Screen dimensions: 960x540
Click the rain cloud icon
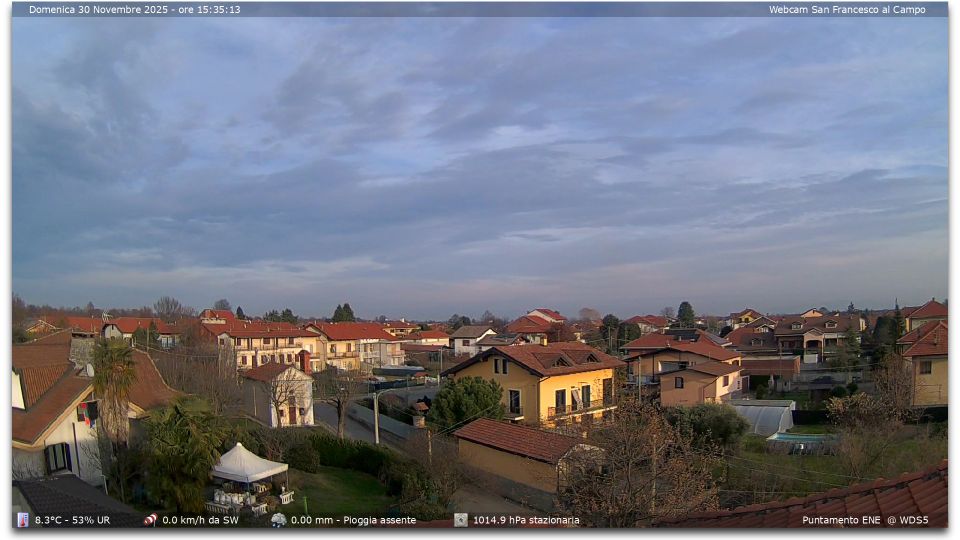tap(279, 520)
